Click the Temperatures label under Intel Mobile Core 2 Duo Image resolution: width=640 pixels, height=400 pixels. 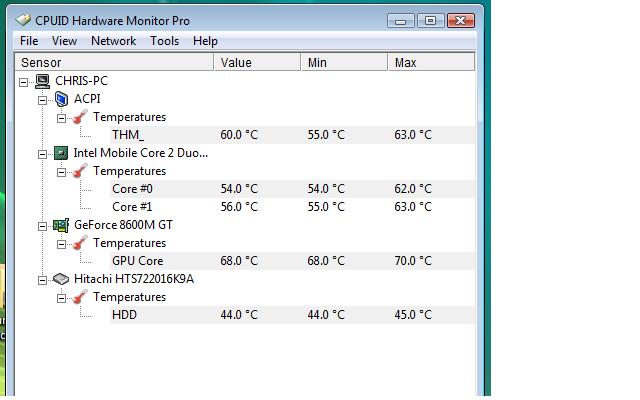click(x=129, y=171)
